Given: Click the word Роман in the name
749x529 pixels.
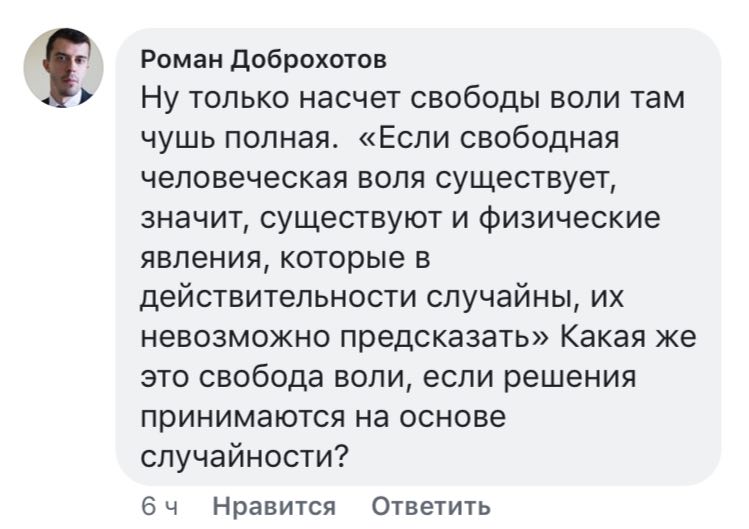Looking at the screenshot, I should (x=182, y=59).
